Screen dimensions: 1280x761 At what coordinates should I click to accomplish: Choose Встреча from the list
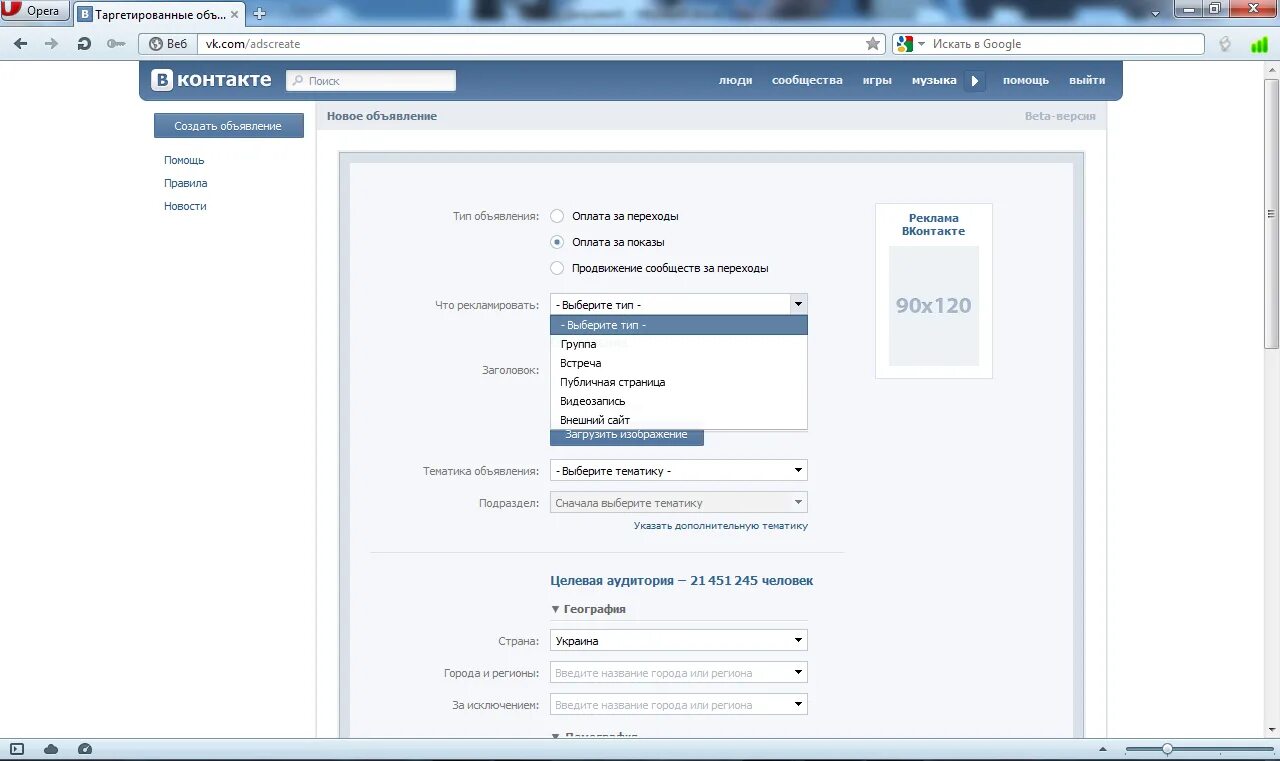(x=678, y=363)
